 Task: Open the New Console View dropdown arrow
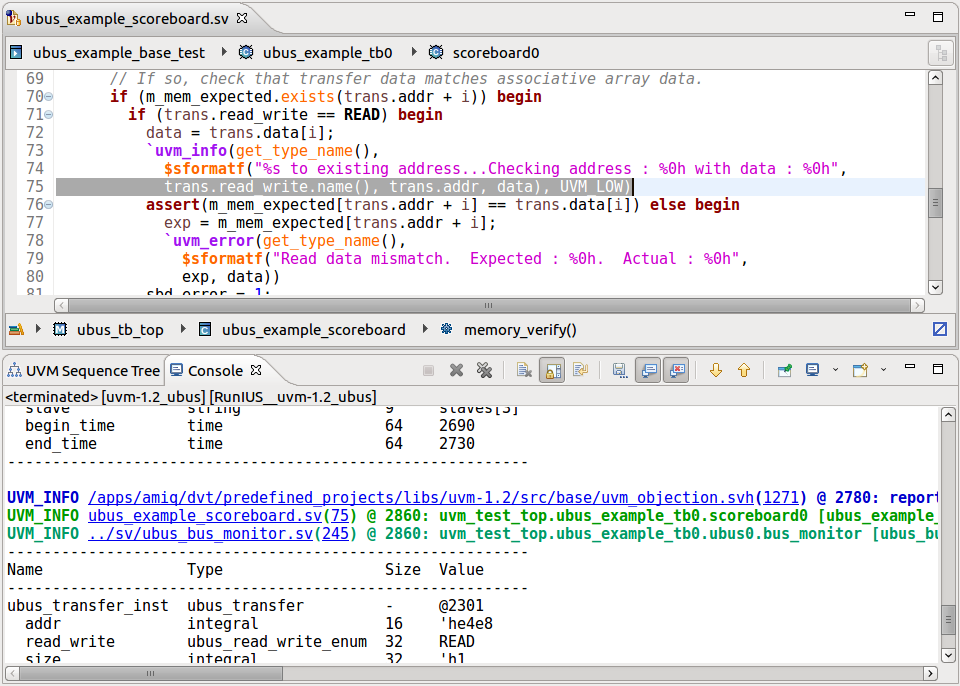(x=883, y=370)
